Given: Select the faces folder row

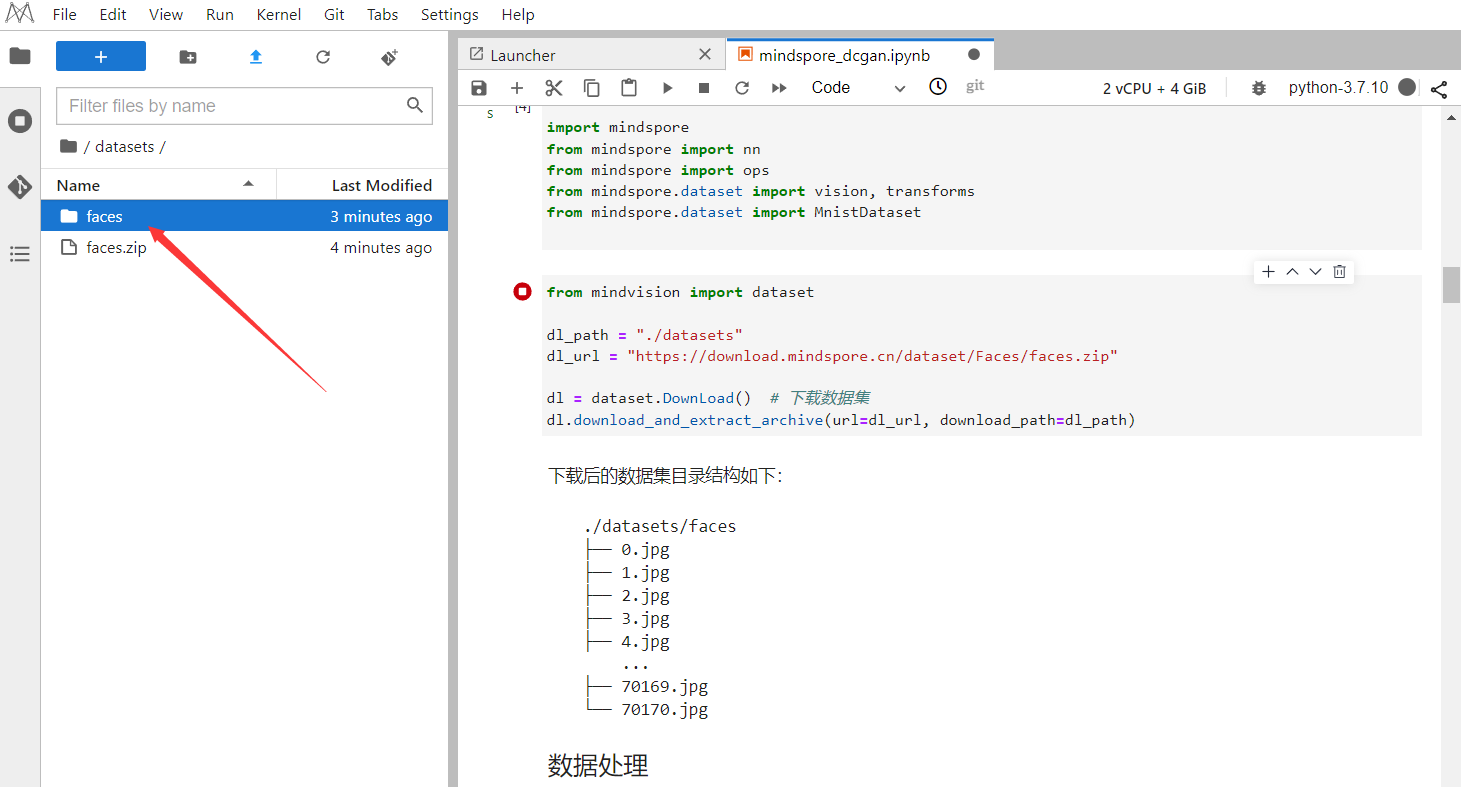Looking at the screenshot, I should point(244,216).
